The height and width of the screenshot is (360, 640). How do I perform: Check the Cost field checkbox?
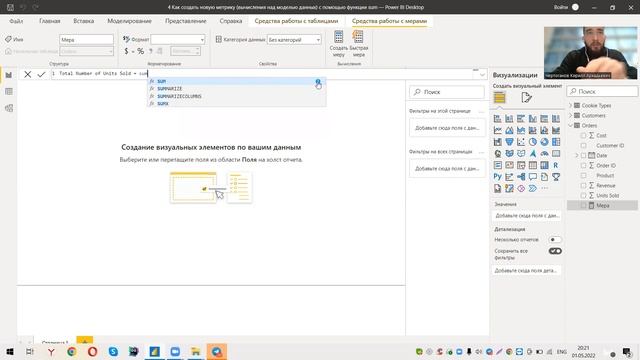click(x=583, y=136)
